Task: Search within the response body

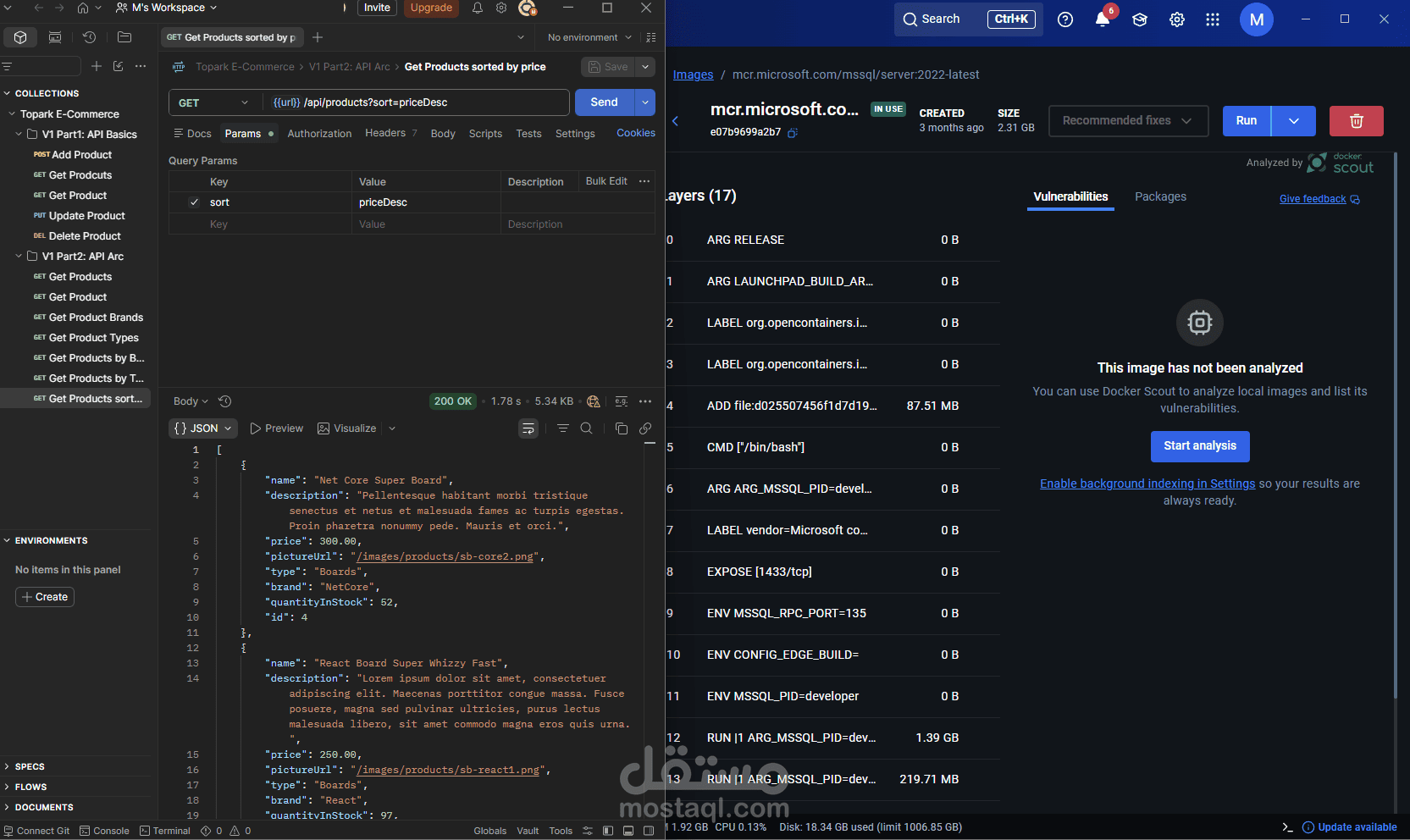Action: click(586, 428)
